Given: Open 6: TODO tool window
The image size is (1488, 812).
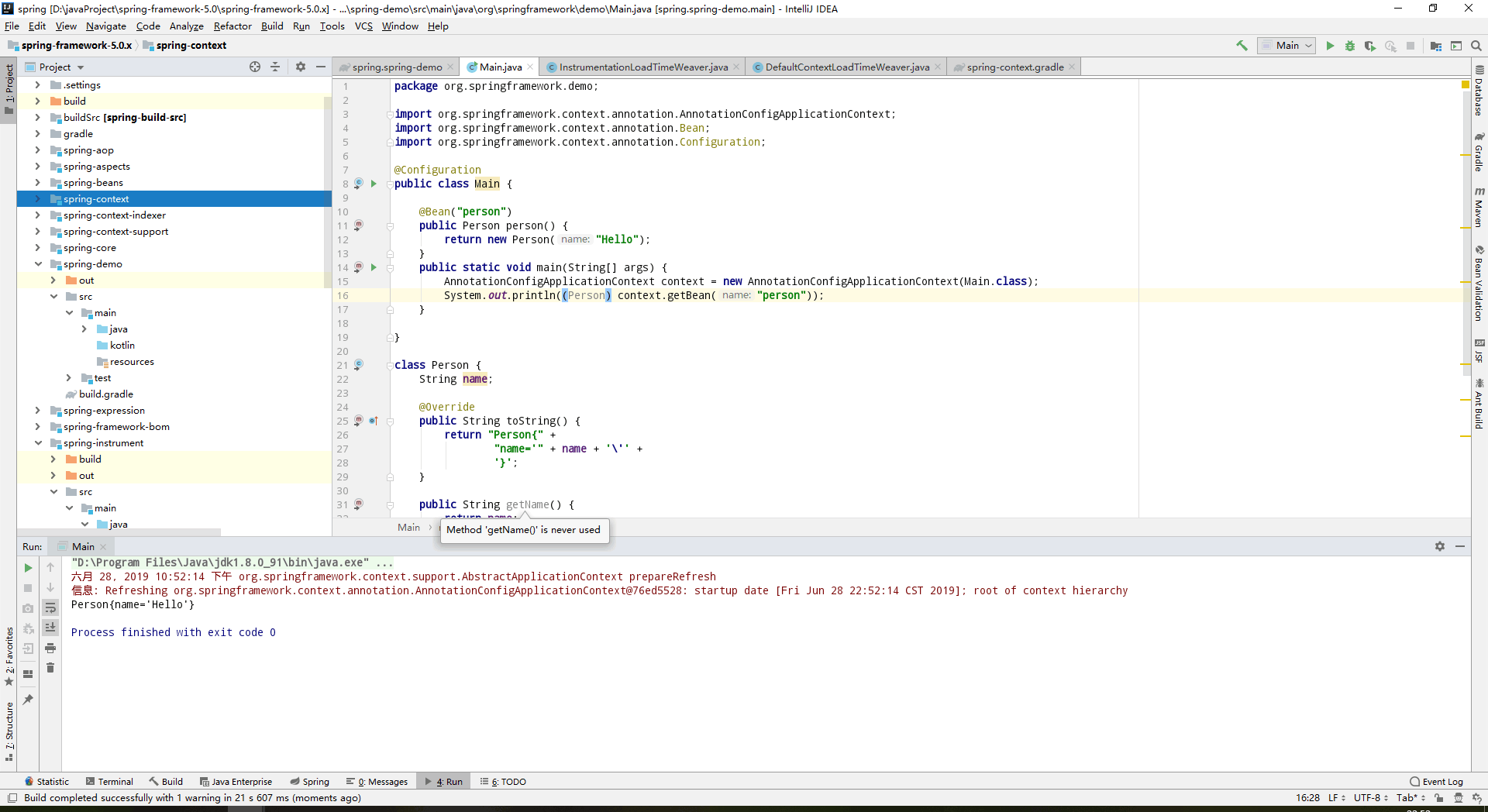Looking at the screenshot, I should (x=502, y=782).
